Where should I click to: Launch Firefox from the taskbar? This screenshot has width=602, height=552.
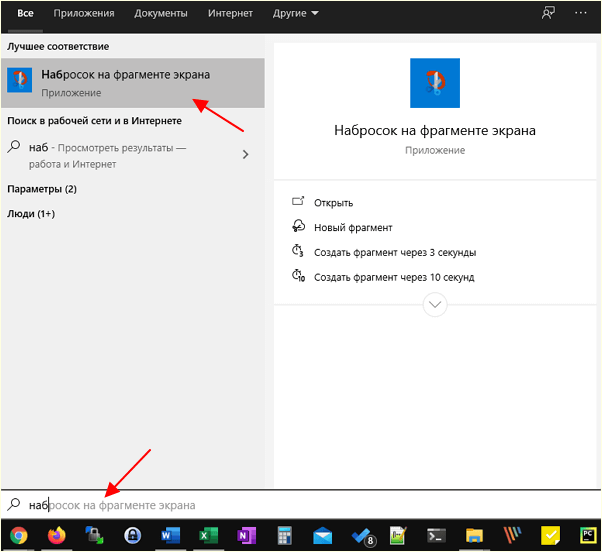click(56, 535)
